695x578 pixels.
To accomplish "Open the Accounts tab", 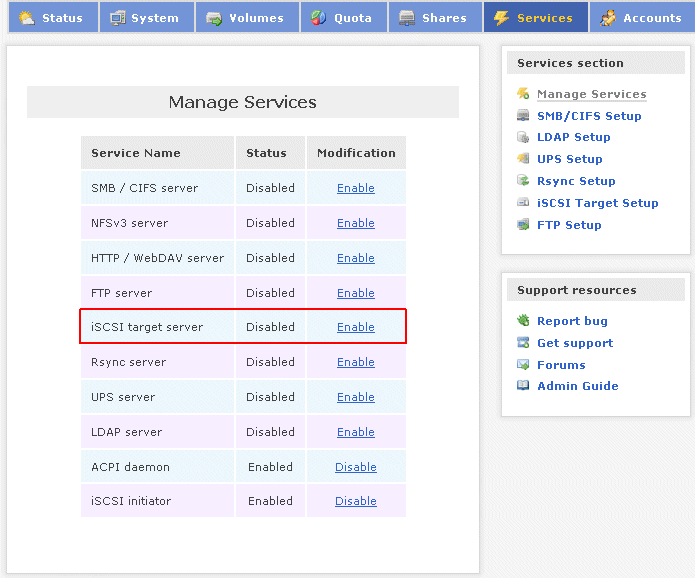I will [641, 18].
